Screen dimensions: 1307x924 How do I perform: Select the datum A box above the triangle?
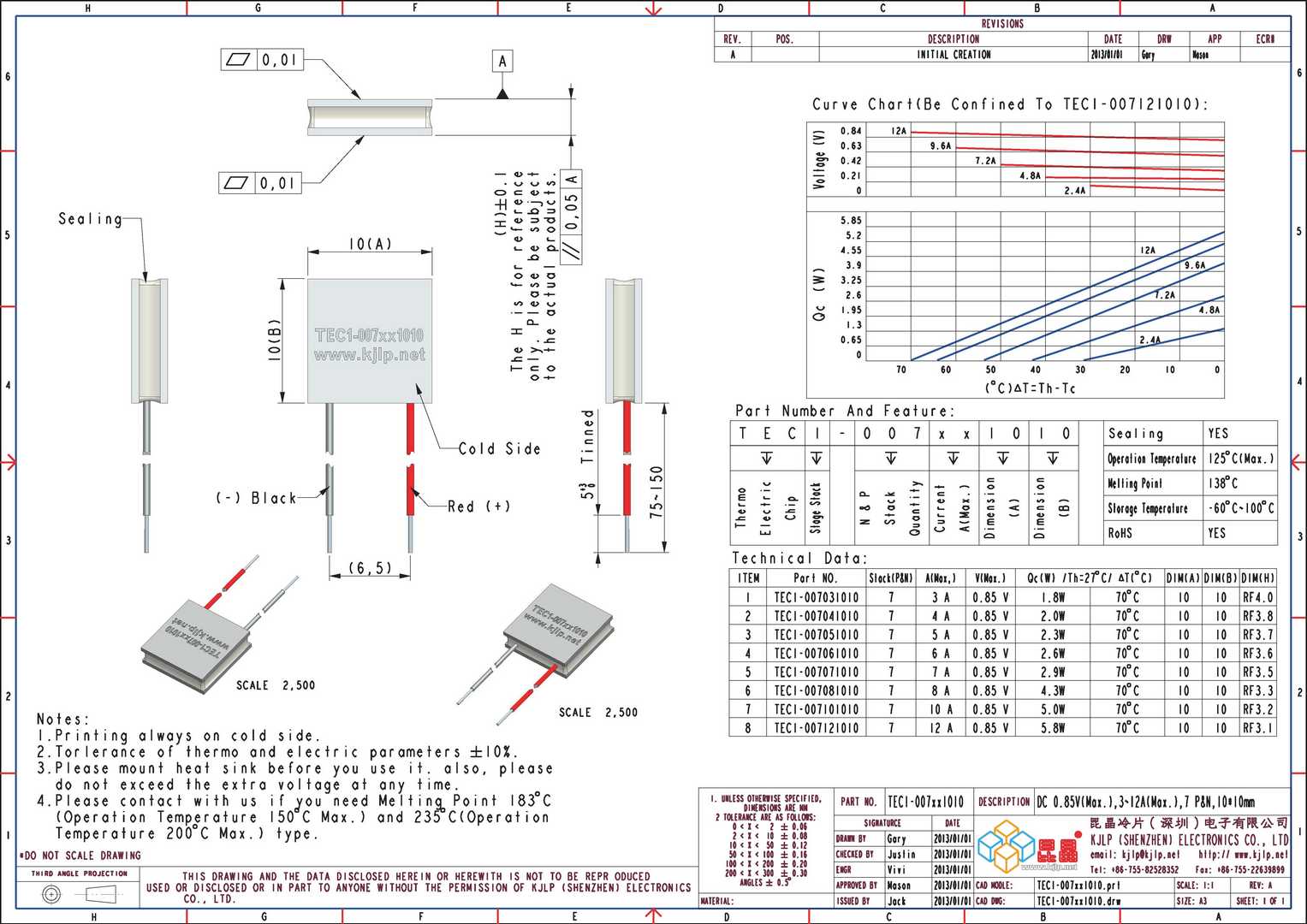[502, 62]
